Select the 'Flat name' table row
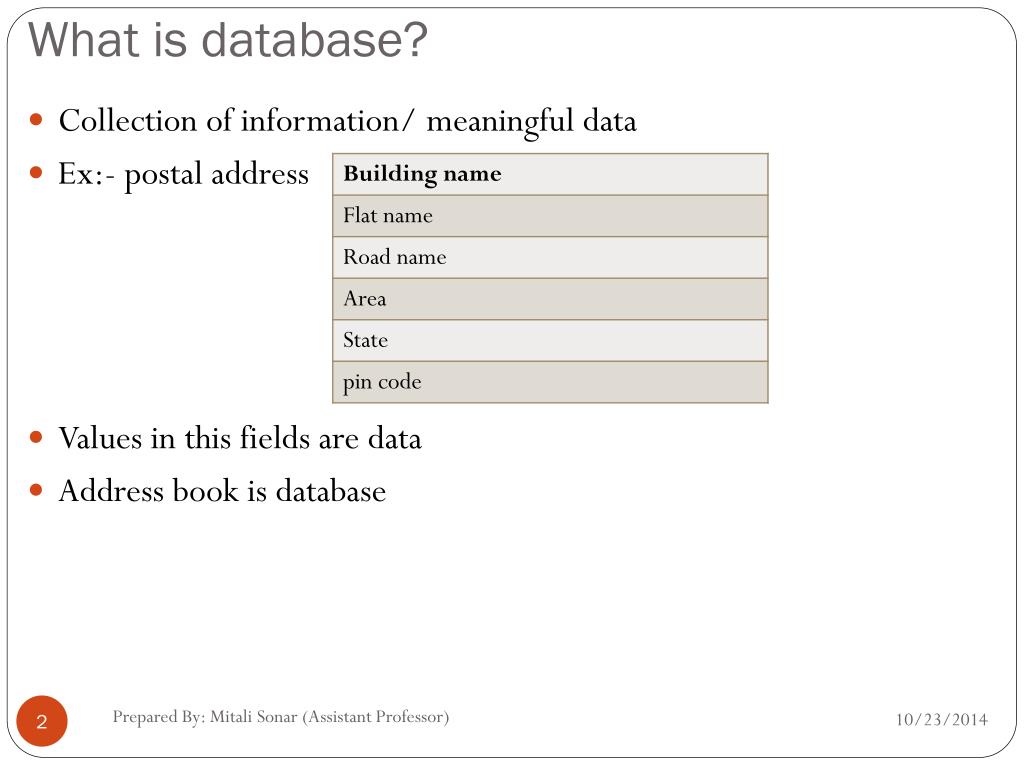The height and width of the screenshot is (768, 1024). [550, 216]
